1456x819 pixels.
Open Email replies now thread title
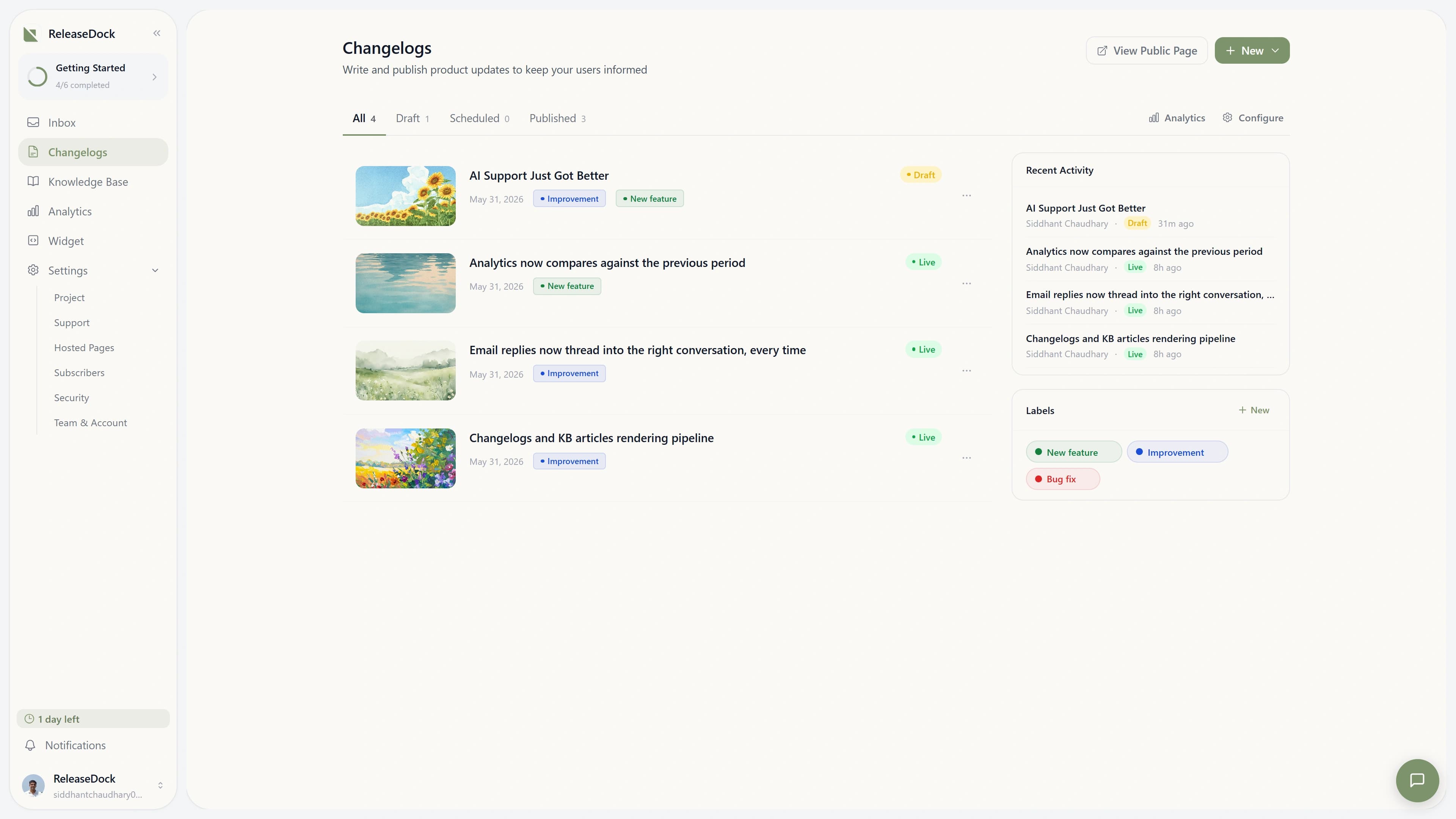click(637, 350)
